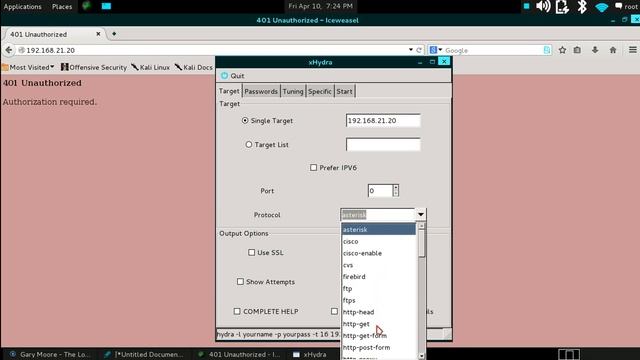Open Places menu
Image resolution: width=640 pixels, height=360 pixels.
pyautogui.click(x=62, y=7)
